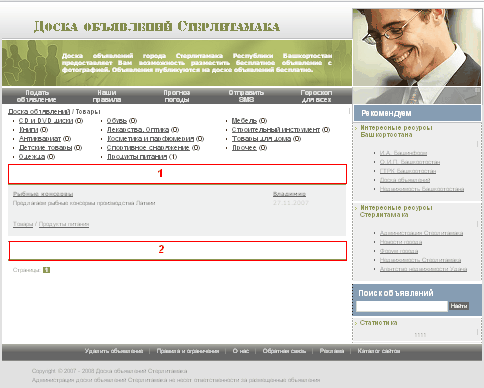Open the 'Спортивное снаряжение' category link

[x=148, y=148]
